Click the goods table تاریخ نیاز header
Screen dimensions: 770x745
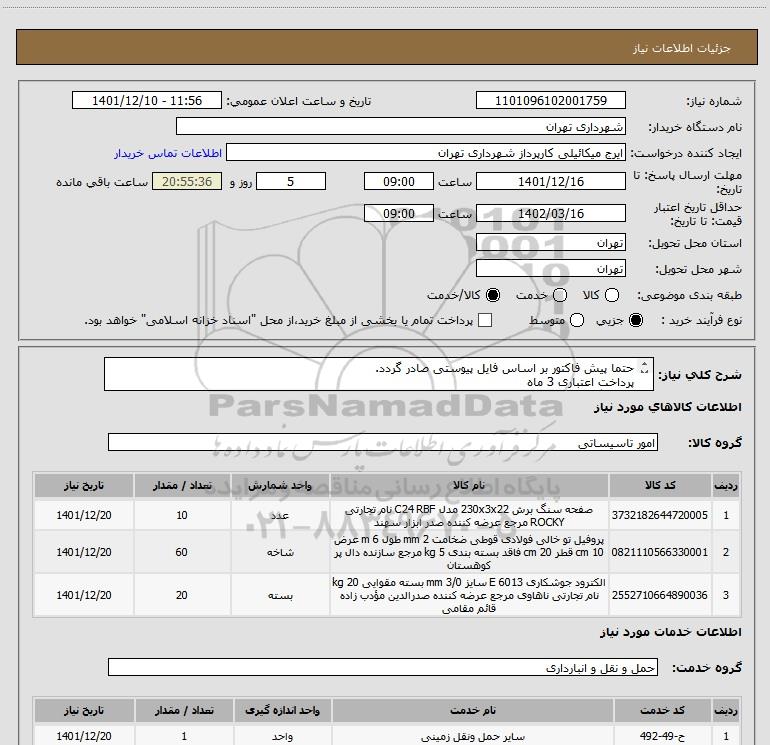84,485
